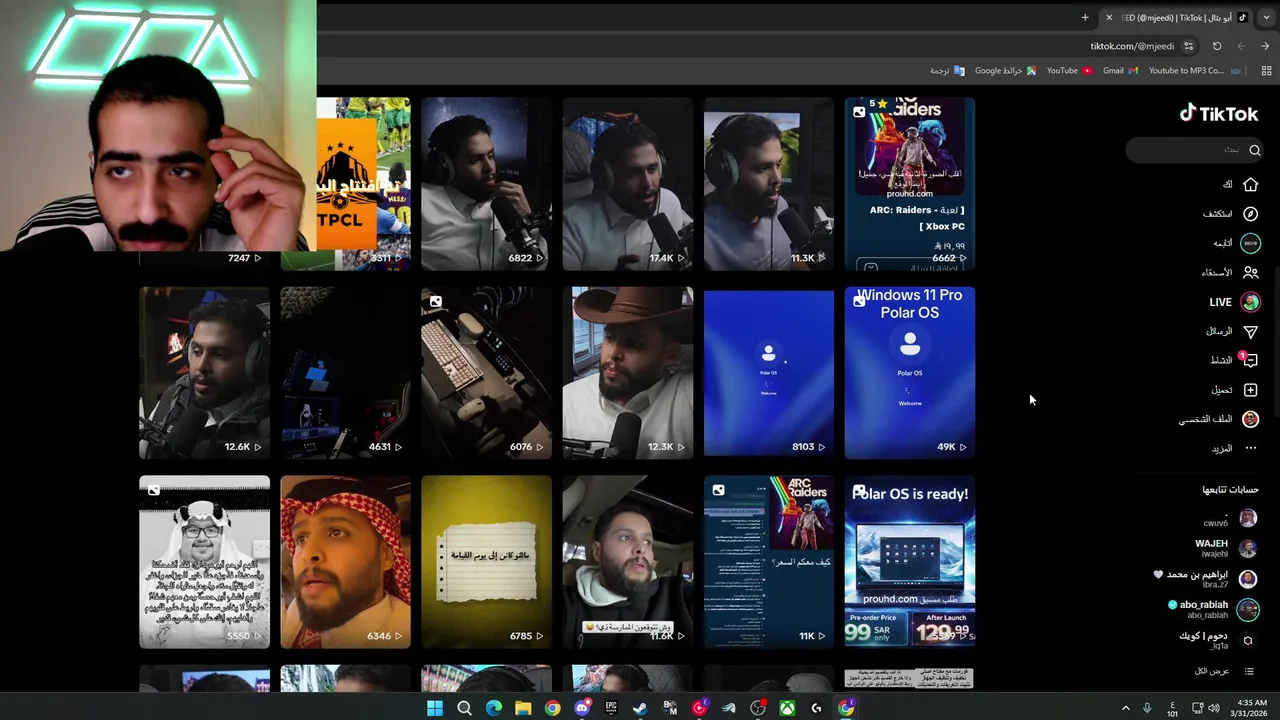Open followed account abo_rabiah
1280x720 pixels.
(x=1213, y=609)
